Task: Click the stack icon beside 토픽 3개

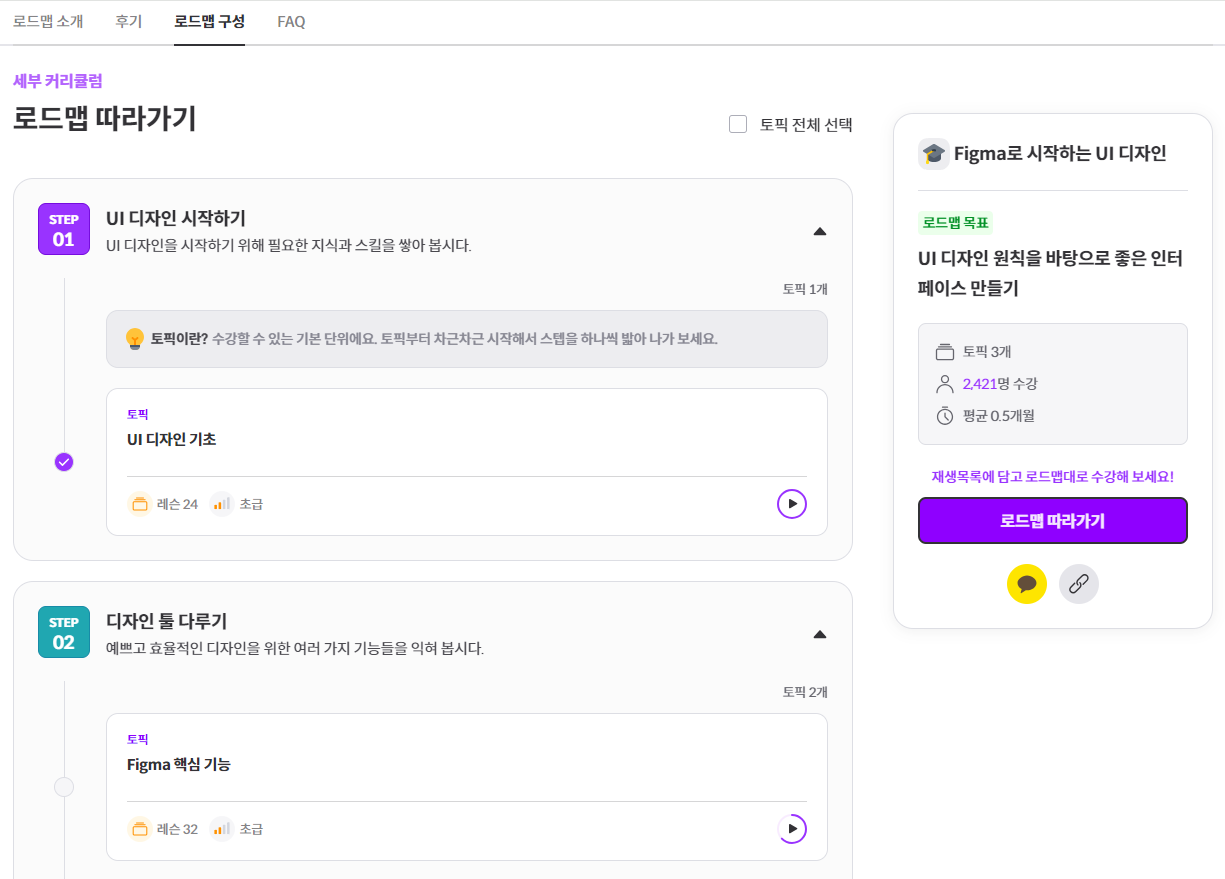Action: click(x=945, y=352)
